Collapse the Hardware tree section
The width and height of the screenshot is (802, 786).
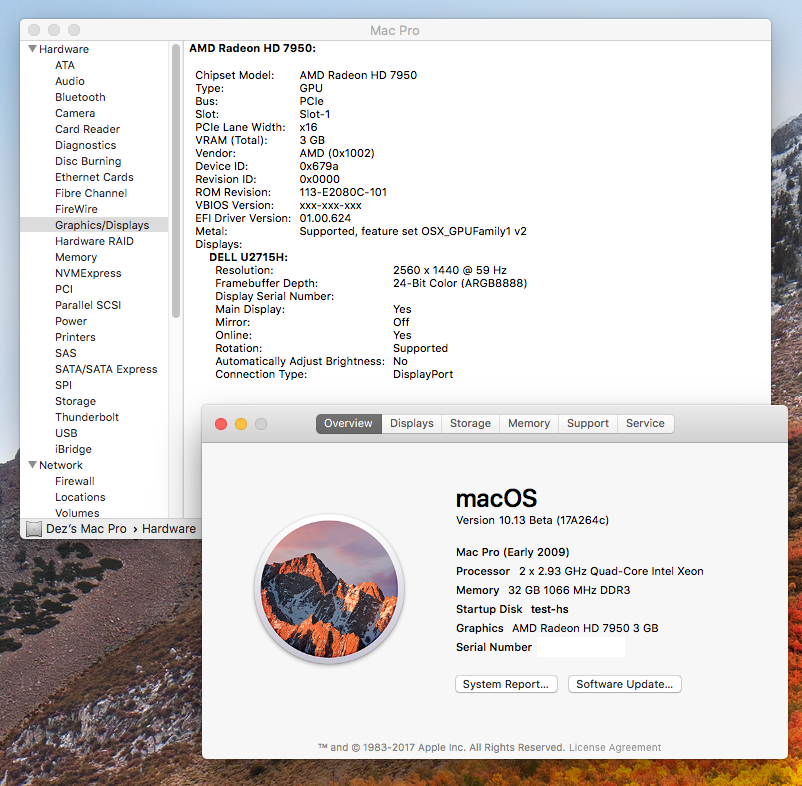[x=32, y=49]
